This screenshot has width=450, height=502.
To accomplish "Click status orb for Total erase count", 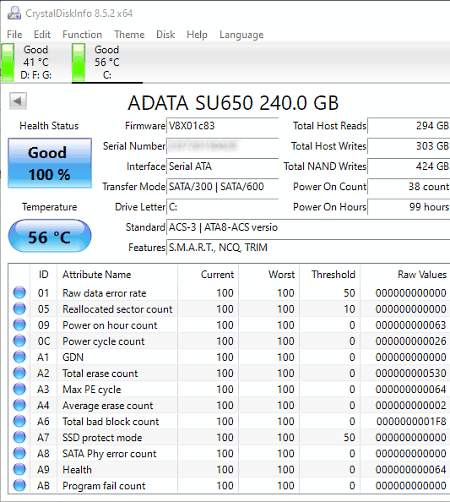I will pyautogui.click(x=19, y=373).
